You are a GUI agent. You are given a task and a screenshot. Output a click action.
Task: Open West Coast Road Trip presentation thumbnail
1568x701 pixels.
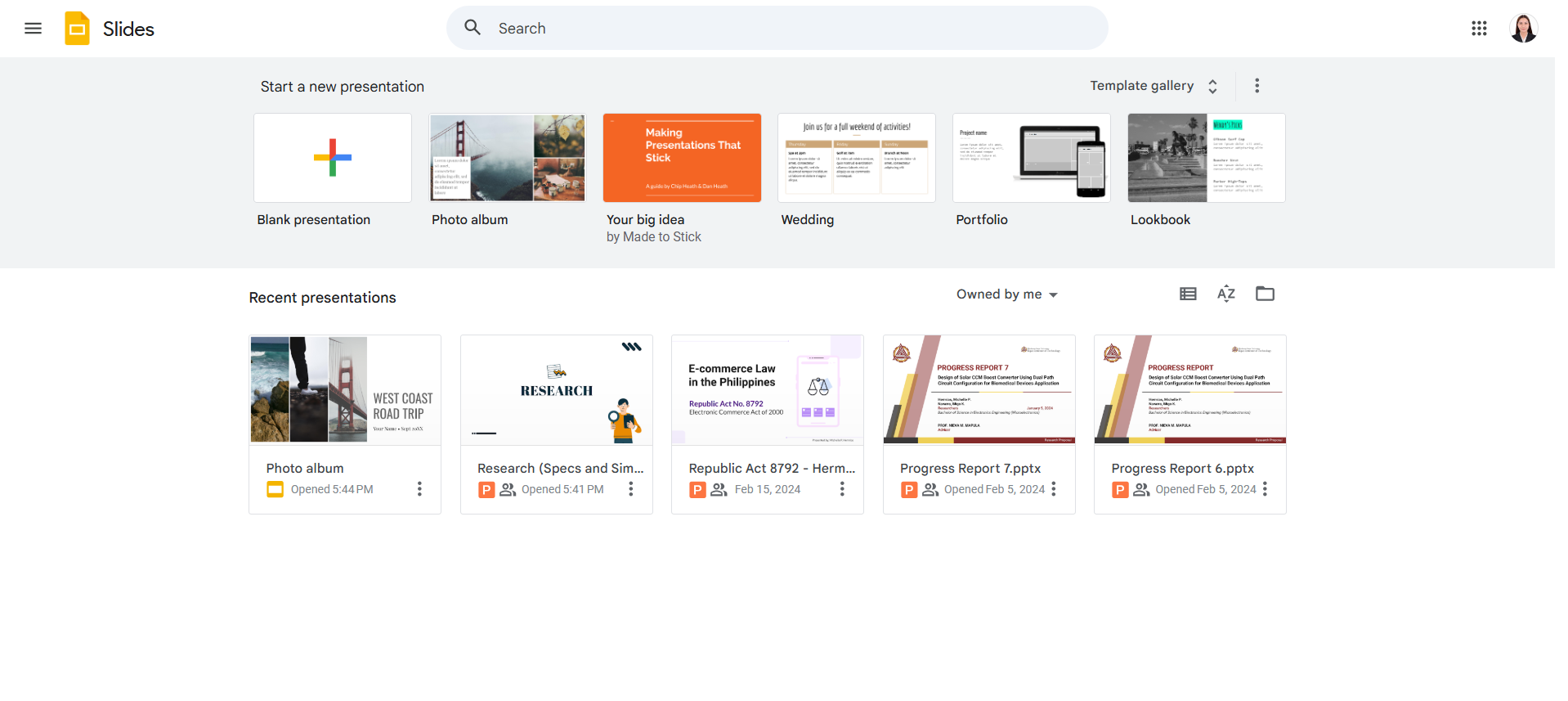[x=345, y=390]
